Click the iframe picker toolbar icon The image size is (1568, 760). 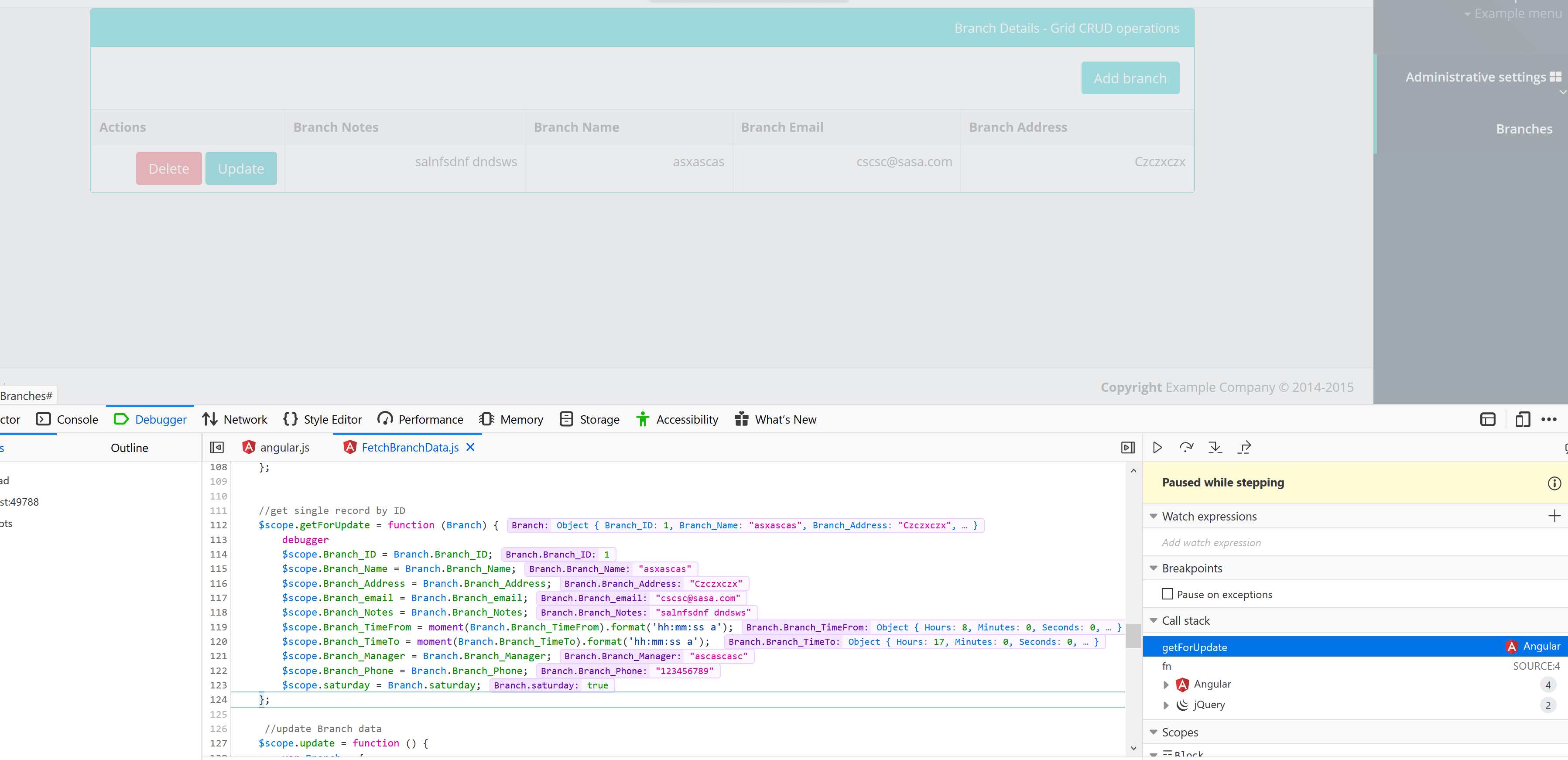click(x=1488, y=419)
